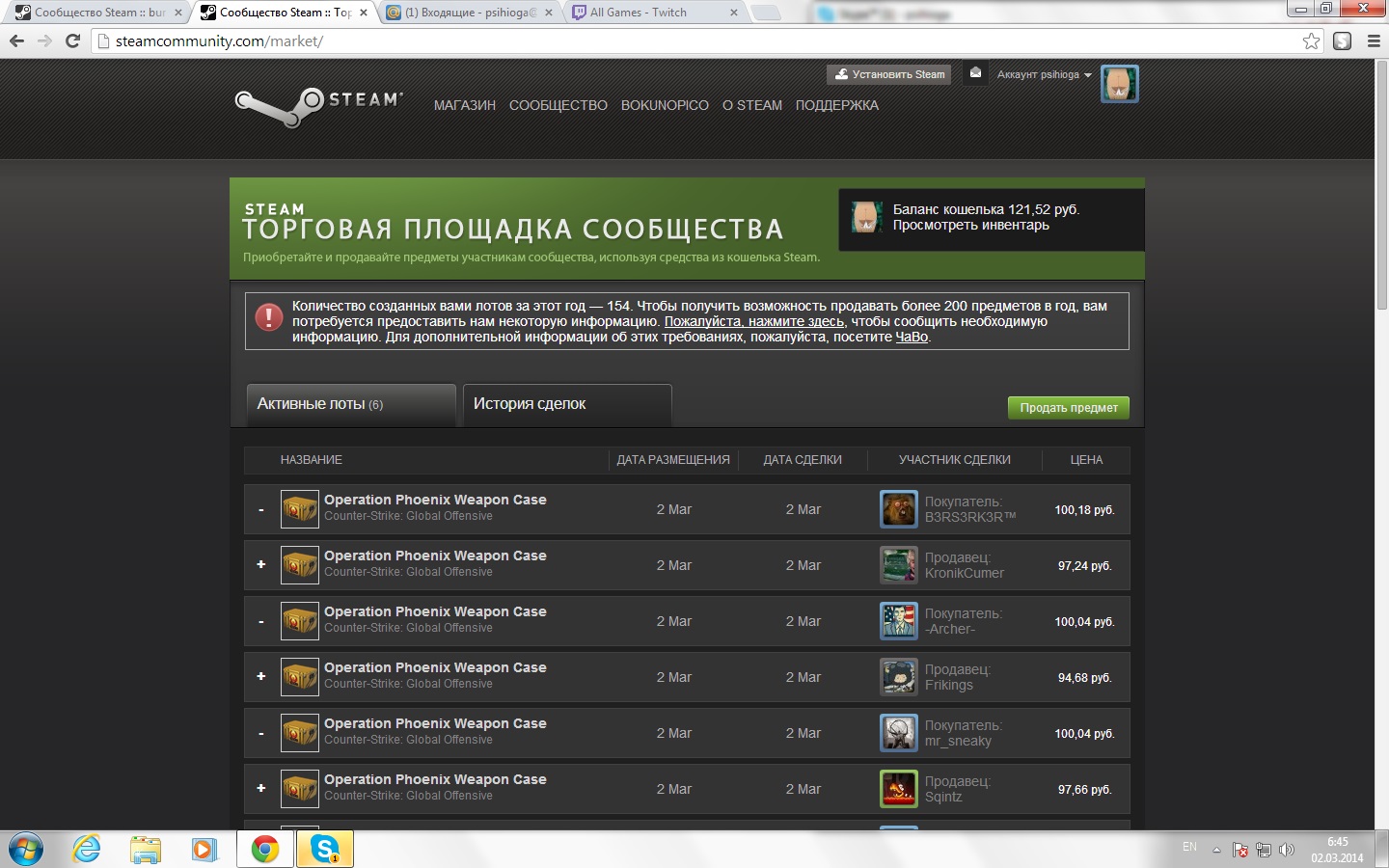1389x868 pixels.
Task: Open the BOKUNOPICO profile menu
Action: coord(665,105)
